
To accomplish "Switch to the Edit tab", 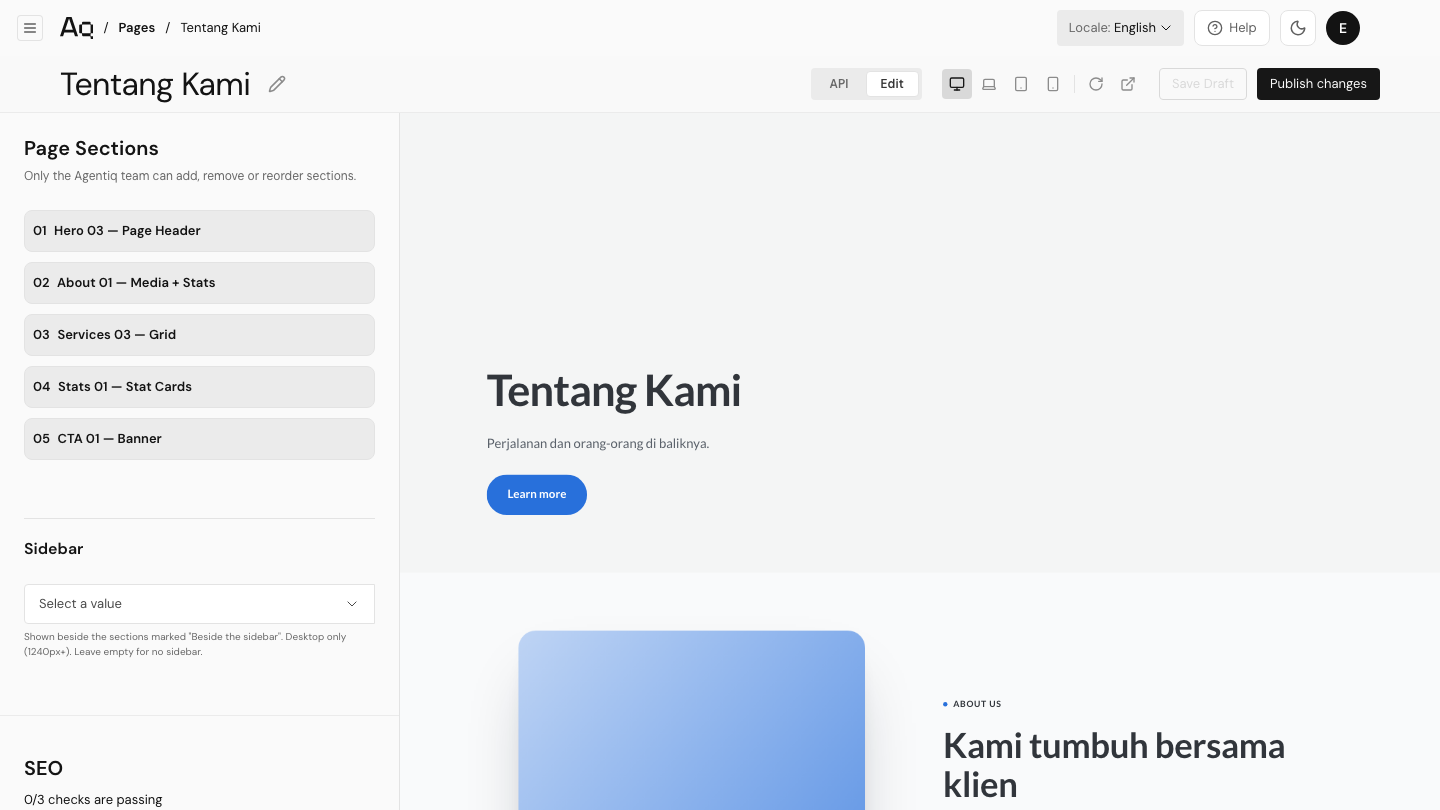I will pyautogui.click(x=892, y=84).
